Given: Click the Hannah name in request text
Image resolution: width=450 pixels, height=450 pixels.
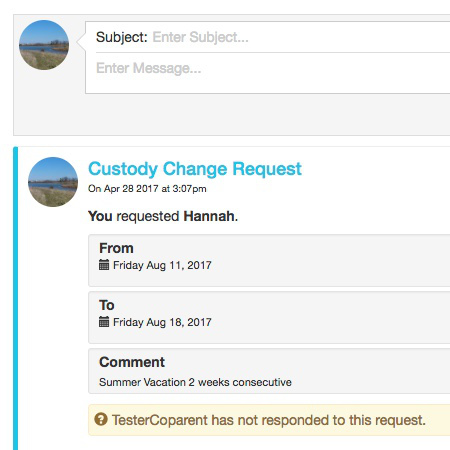Looking at the screenshot, I should [x=209, y=216].
